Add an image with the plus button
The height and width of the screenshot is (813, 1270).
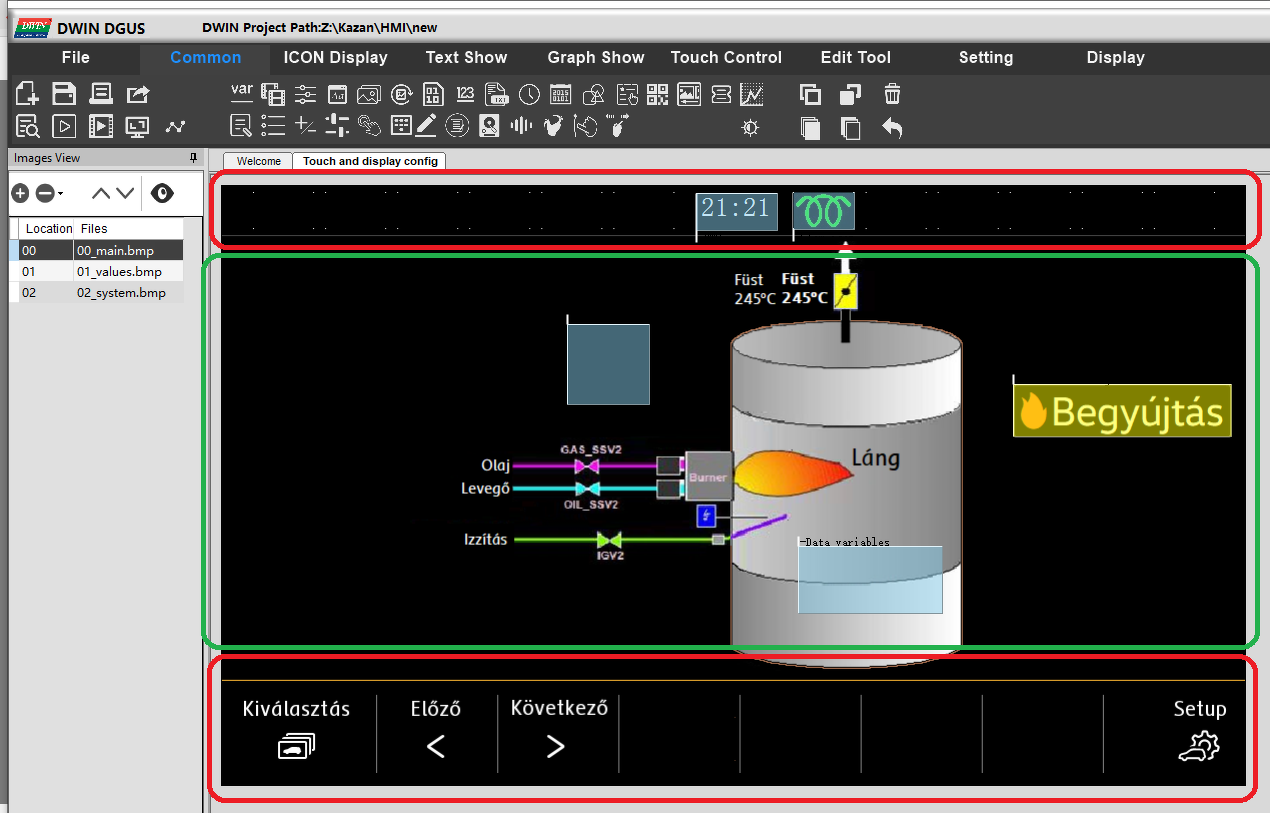pos(20,193)
